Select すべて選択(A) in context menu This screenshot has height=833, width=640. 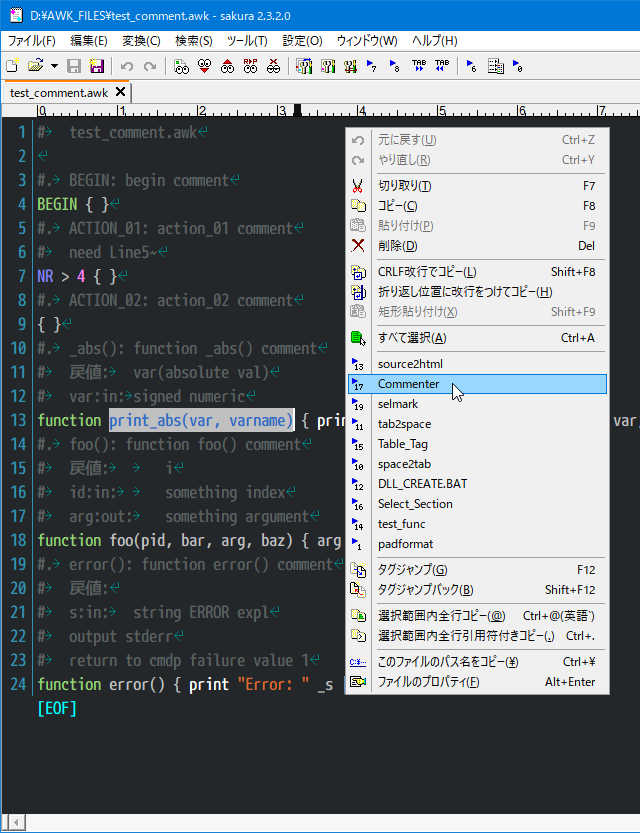[412, 338]
